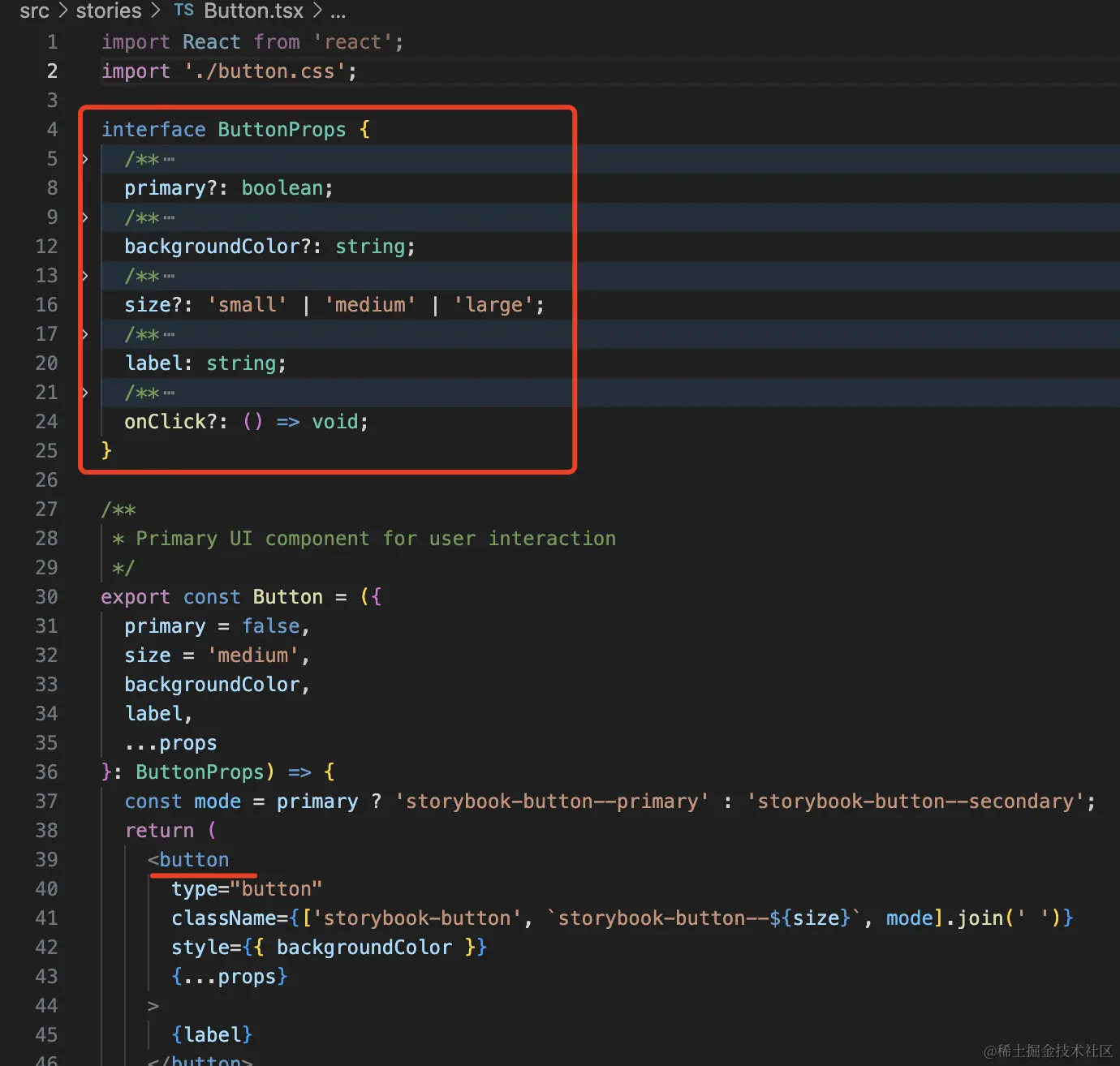Viewport: 1120px width, 1066px height.
Task: Click line number 39 in the gutter
Action: click(x=46, y=860)
